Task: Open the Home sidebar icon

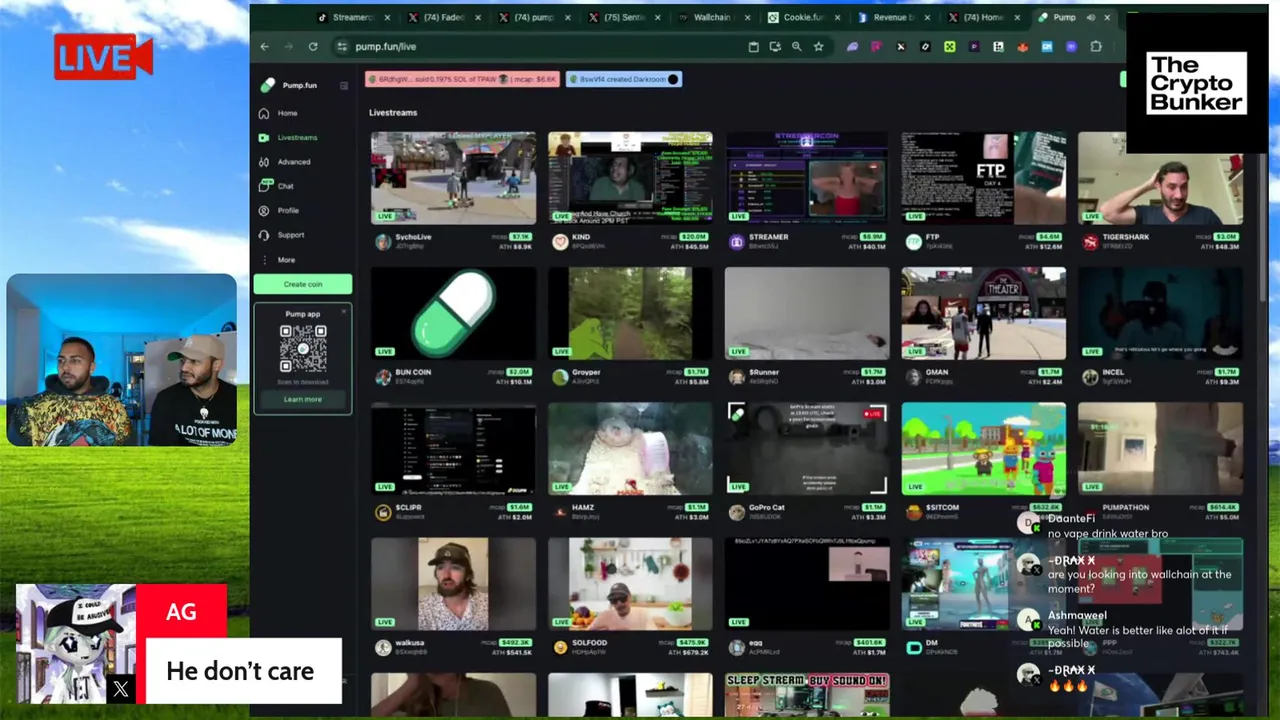Action: 264,113
